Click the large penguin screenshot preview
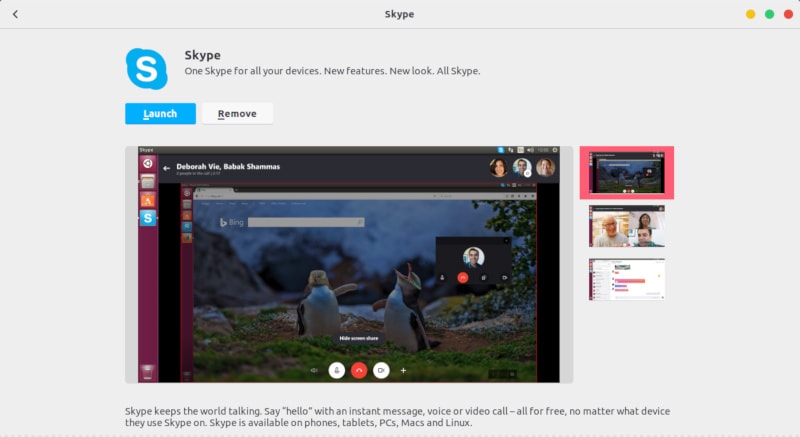This screenshot has height=437, width=800. (349, 265)
